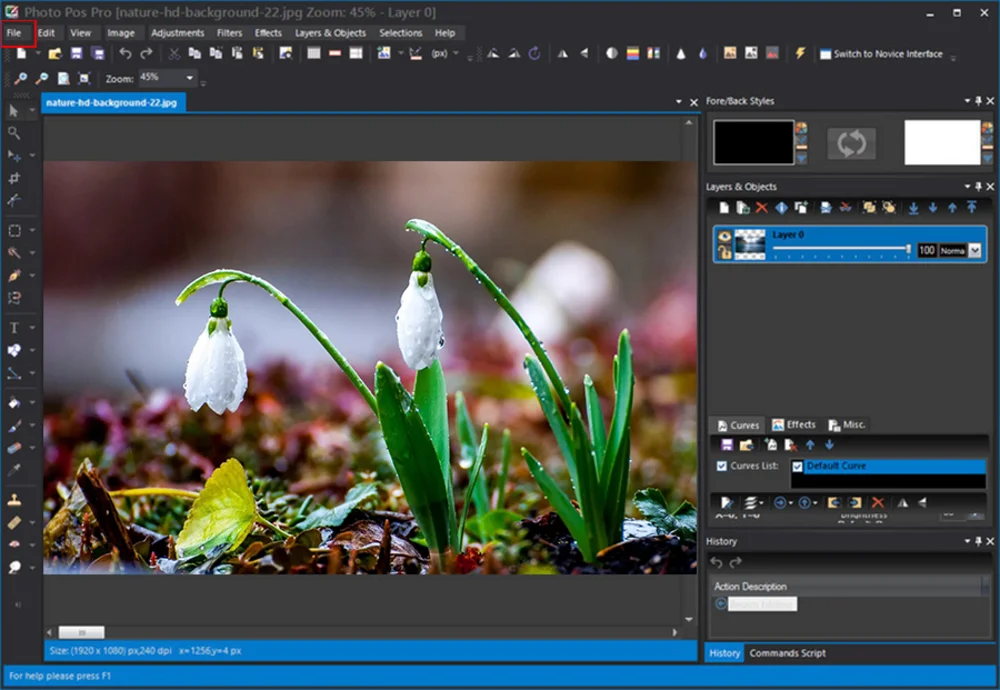Select the Crop tool in left toolbox
This screenshot has height=690, width=1000.
[x=14, y=178]
